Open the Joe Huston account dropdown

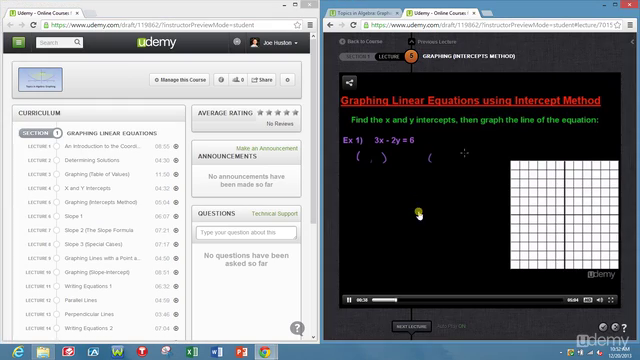[274, 42]
